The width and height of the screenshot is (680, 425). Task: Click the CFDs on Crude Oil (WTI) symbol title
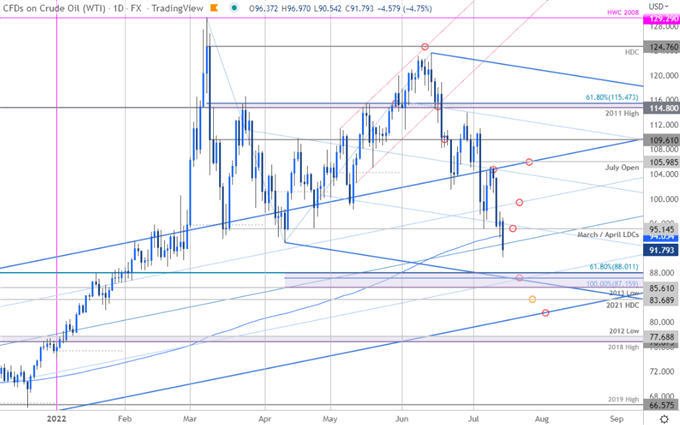point(50,9)
